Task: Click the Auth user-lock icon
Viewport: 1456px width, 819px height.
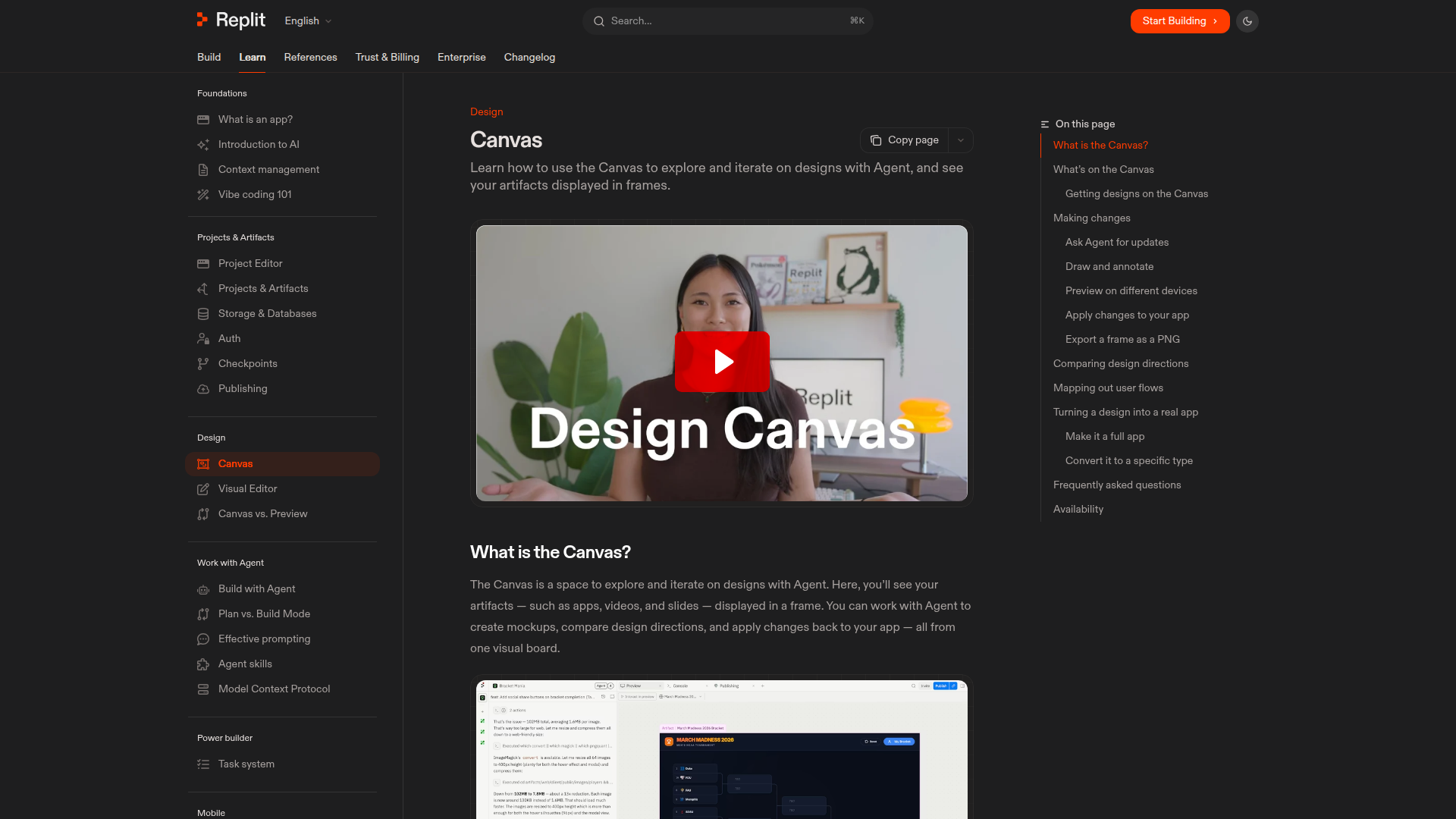Action: point(203,339)
